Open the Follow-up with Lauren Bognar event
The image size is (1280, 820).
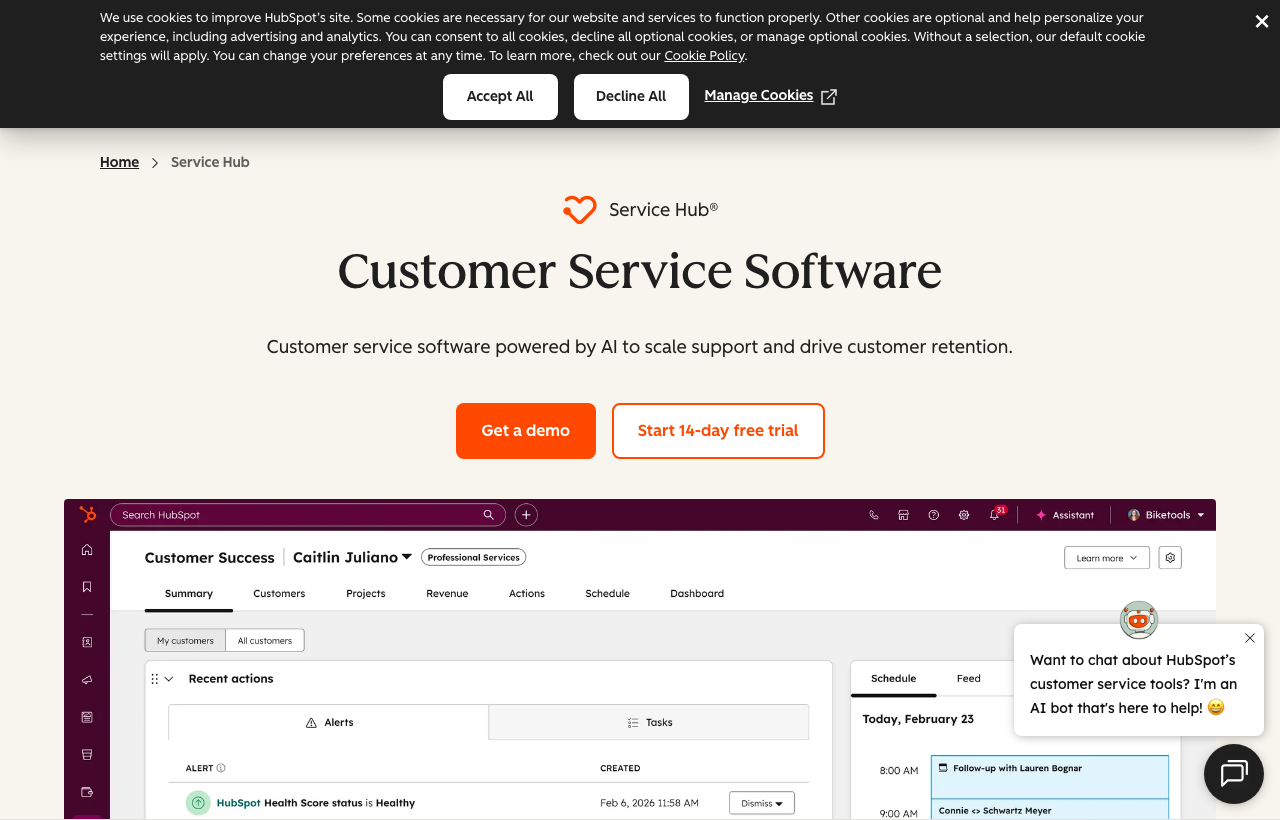pyautogui.click(x=1049, y=776)
